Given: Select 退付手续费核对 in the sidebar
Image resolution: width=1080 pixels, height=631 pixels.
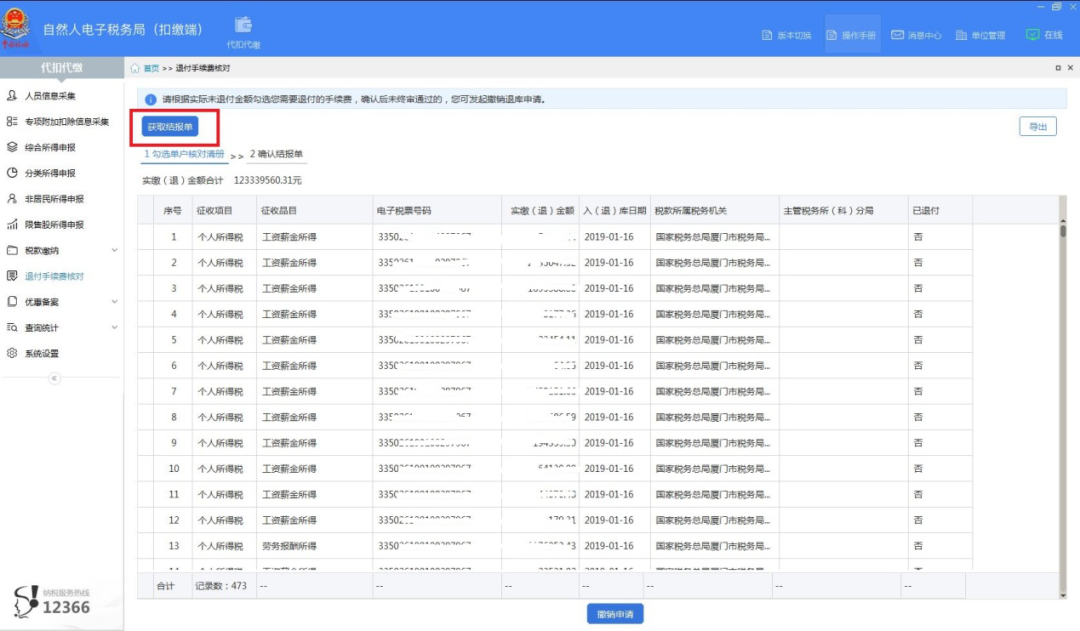Looking at the screenshot, I should [54, 276].
